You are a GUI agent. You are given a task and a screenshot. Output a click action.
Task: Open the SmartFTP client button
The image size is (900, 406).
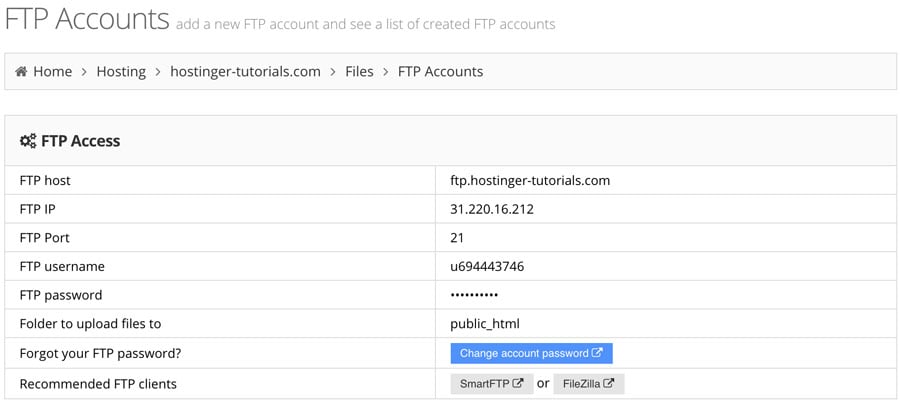pos(492,384)
